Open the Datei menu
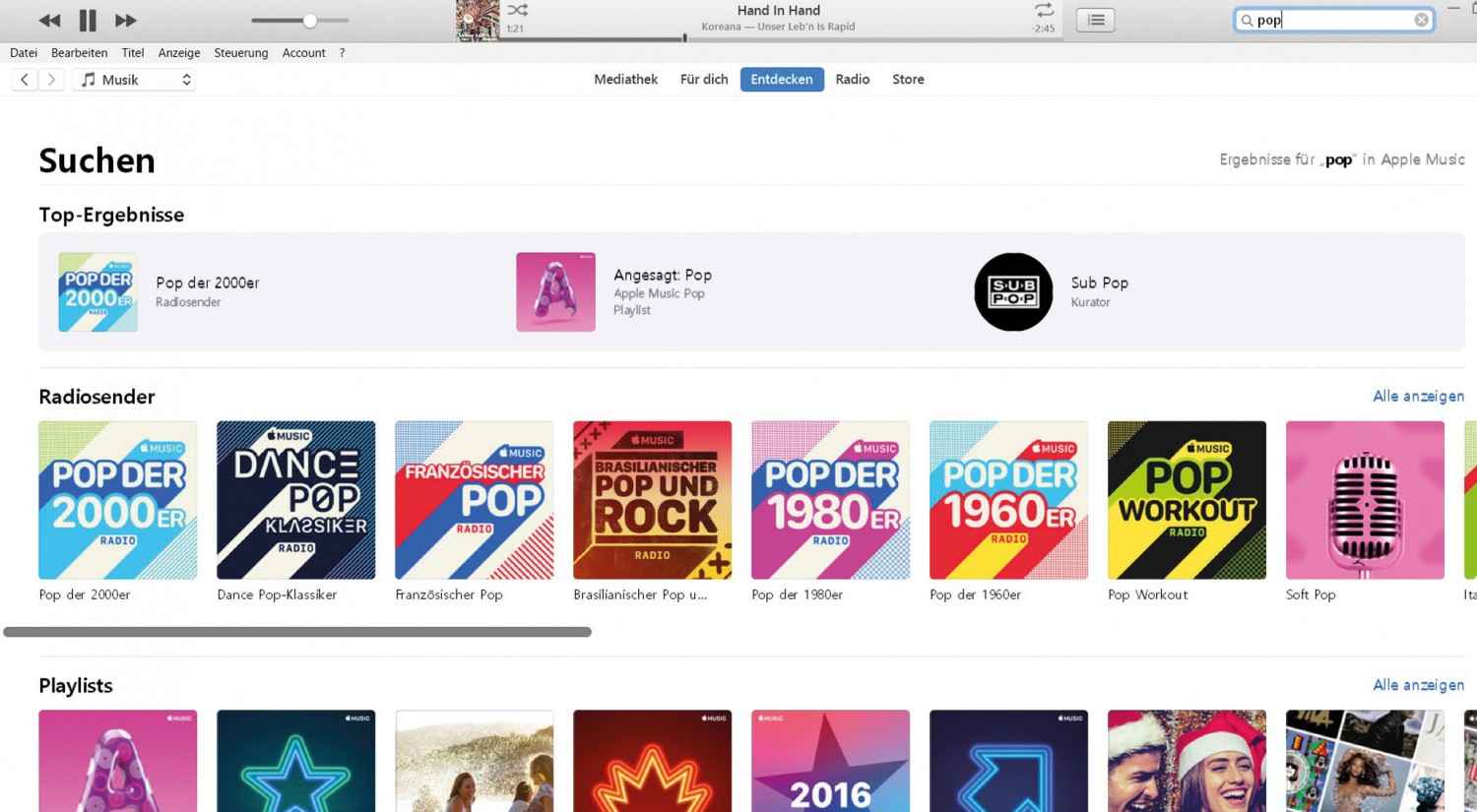 tap(24, 53)
